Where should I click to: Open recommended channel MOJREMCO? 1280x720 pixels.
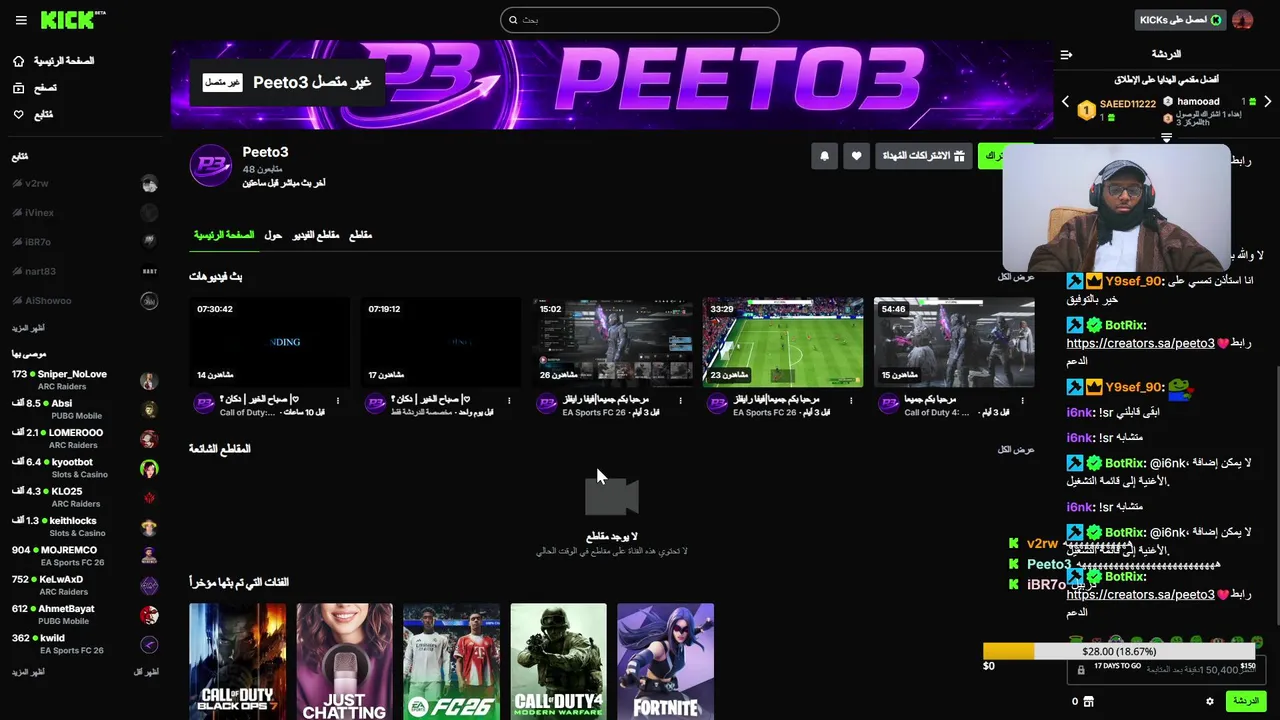[x=85, y=556]
